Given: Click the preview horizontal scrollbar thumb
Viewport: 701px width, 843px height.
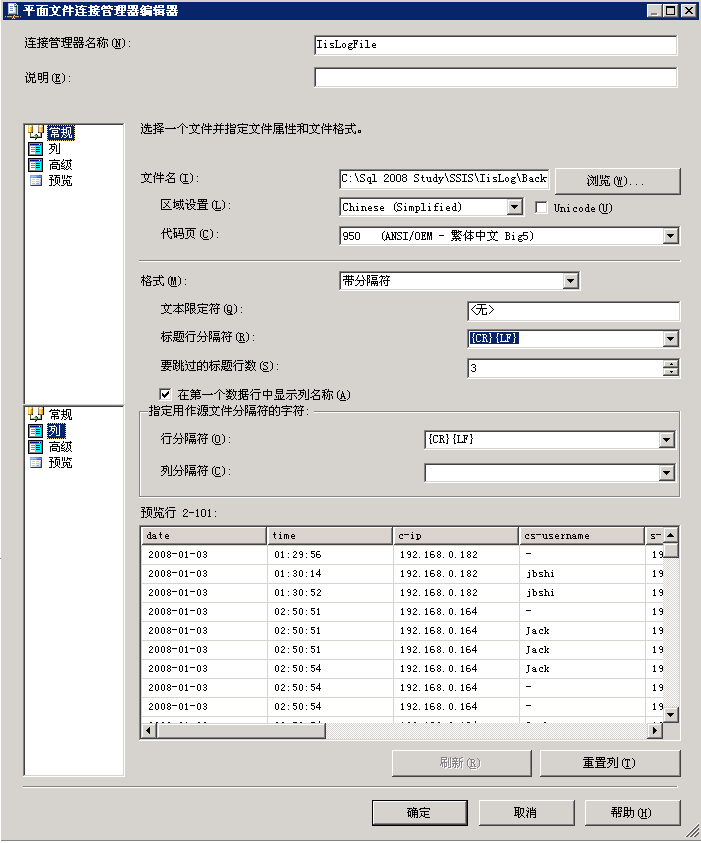Looking at the screenshot, I should tap(241, 730).
